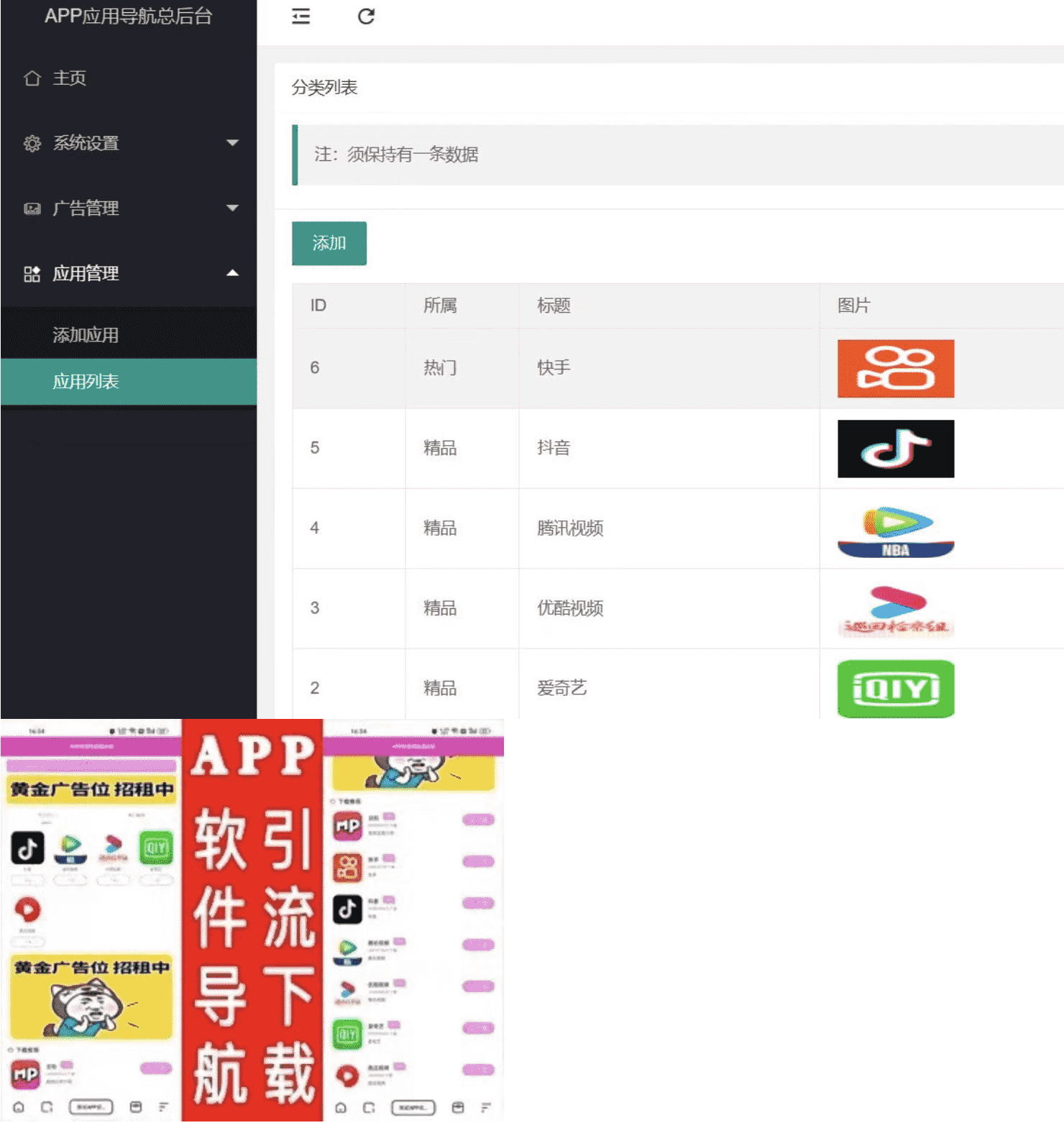The image size is (1064, 1133).
Task: Click the green 添加 button
Action: click(329, 243)
